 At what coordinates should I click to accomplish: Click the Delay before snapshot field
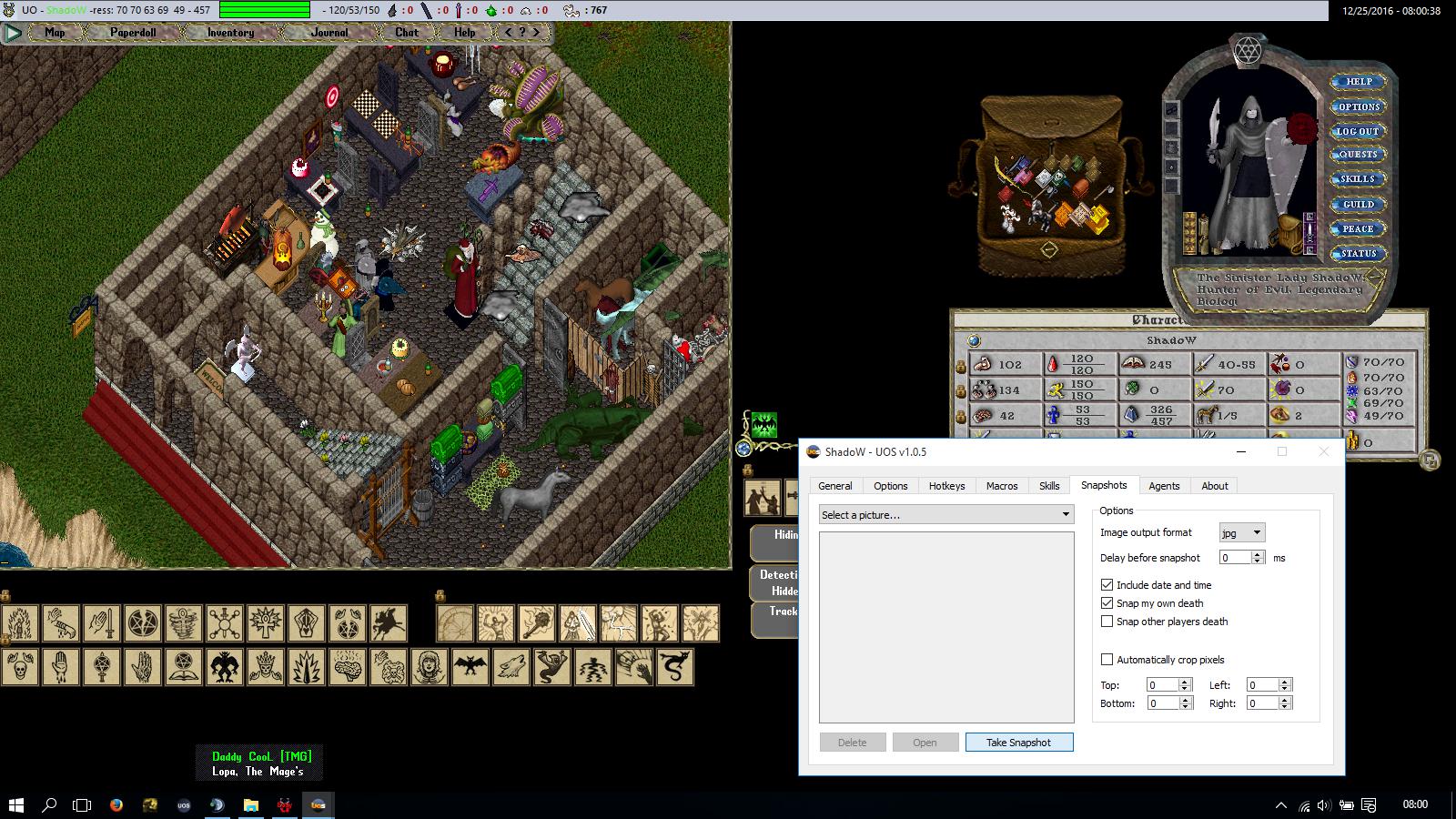1235,558
